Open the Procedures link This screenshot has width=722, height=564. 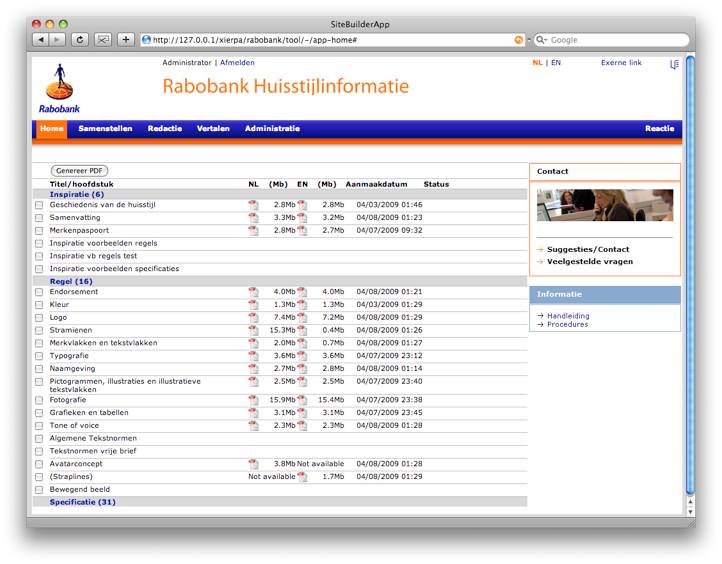(567, 324)
